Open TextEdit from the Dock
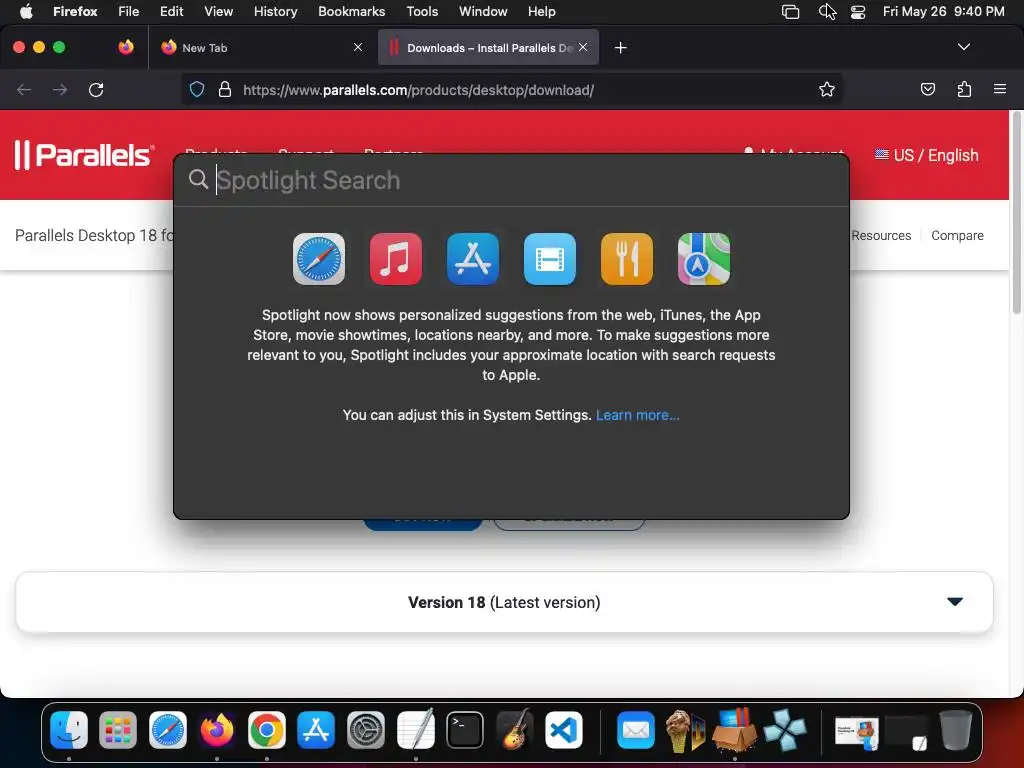 point(415,730)
